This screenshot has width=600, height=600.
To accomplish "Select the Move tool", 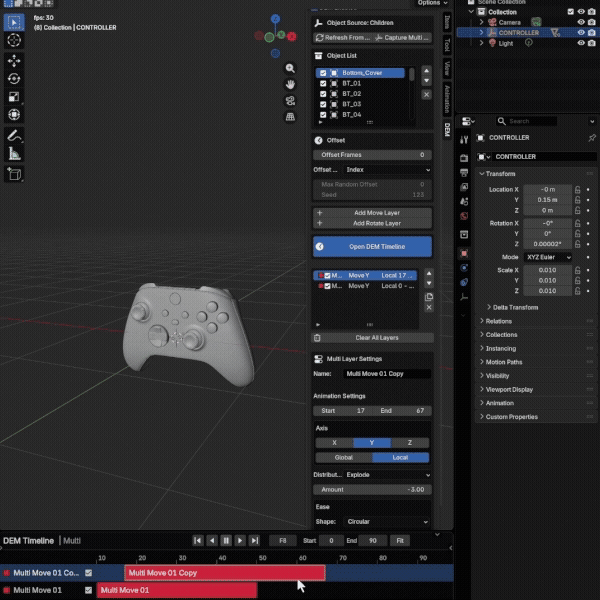I will [x=14, y=61].
